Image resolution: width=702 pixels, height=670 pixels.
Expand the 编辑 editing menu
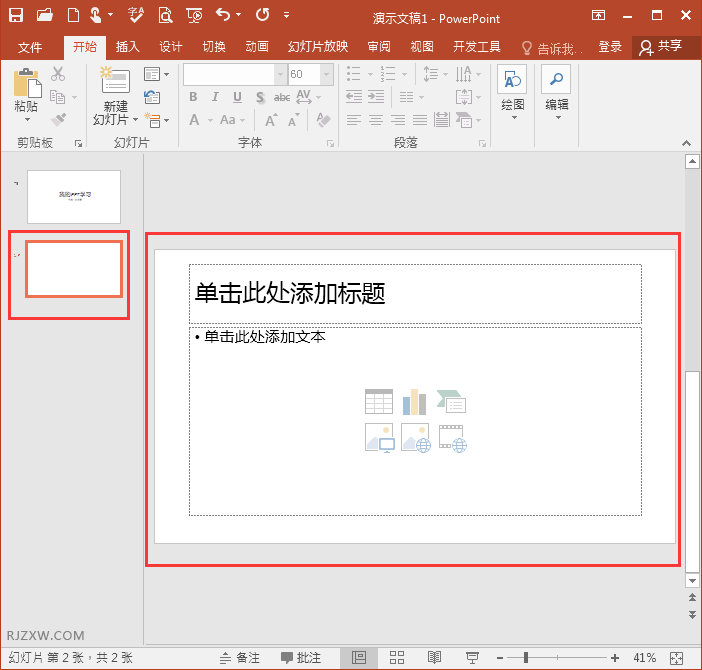pos(556,94)
